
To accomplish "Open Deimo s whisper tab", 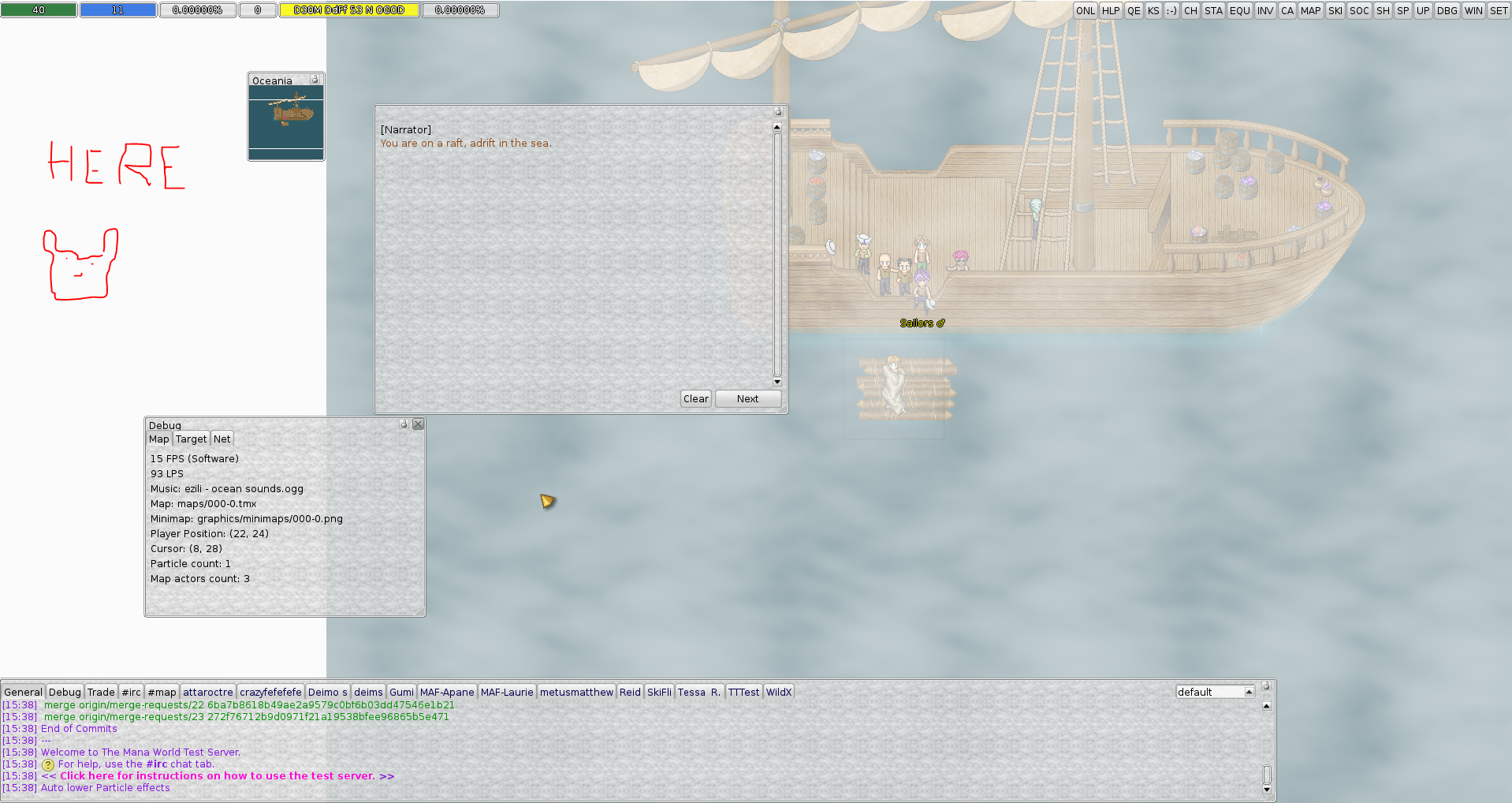I will pos(327,692).
